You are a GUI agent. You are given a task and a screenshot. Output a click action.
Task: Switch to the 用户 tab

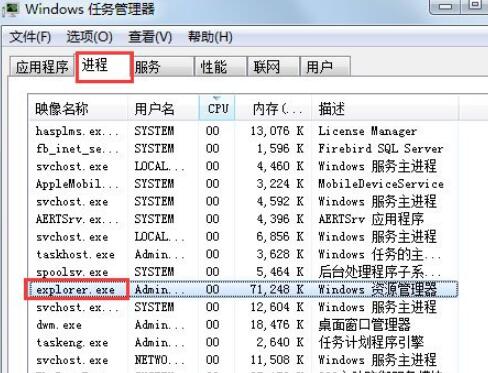325,67
